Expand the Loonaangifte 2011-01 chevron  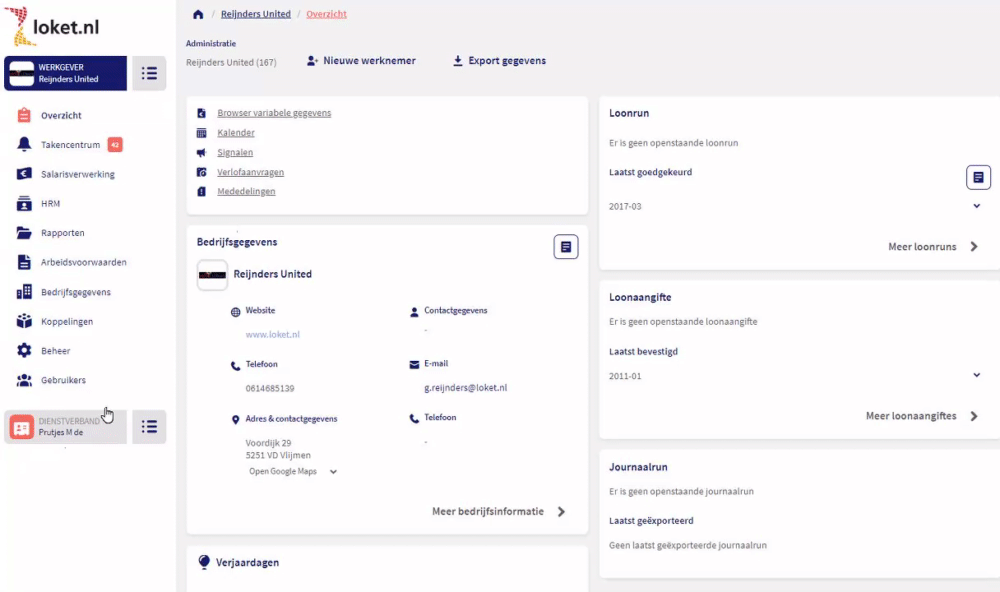point(976,375)
